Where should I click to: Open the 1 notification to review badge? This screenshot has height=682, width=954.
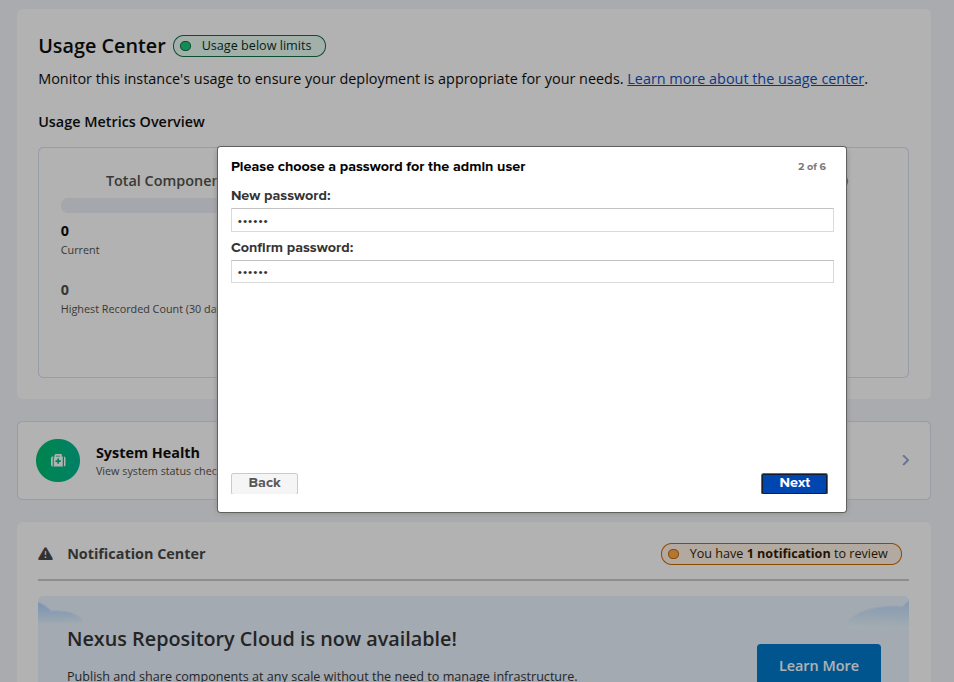(781, 554)
